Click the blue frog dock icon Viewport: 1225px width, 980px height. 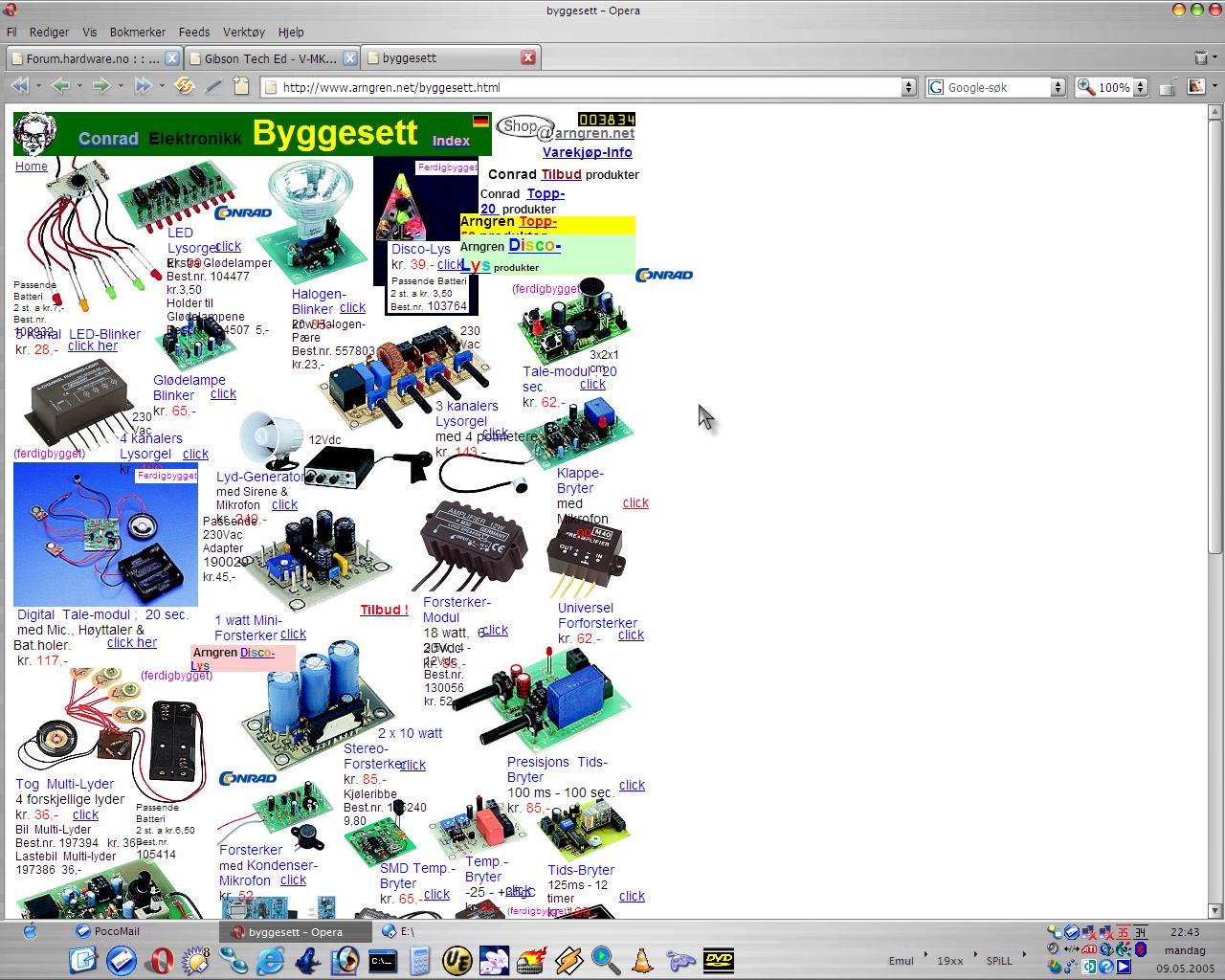click(x=308, y=960)
